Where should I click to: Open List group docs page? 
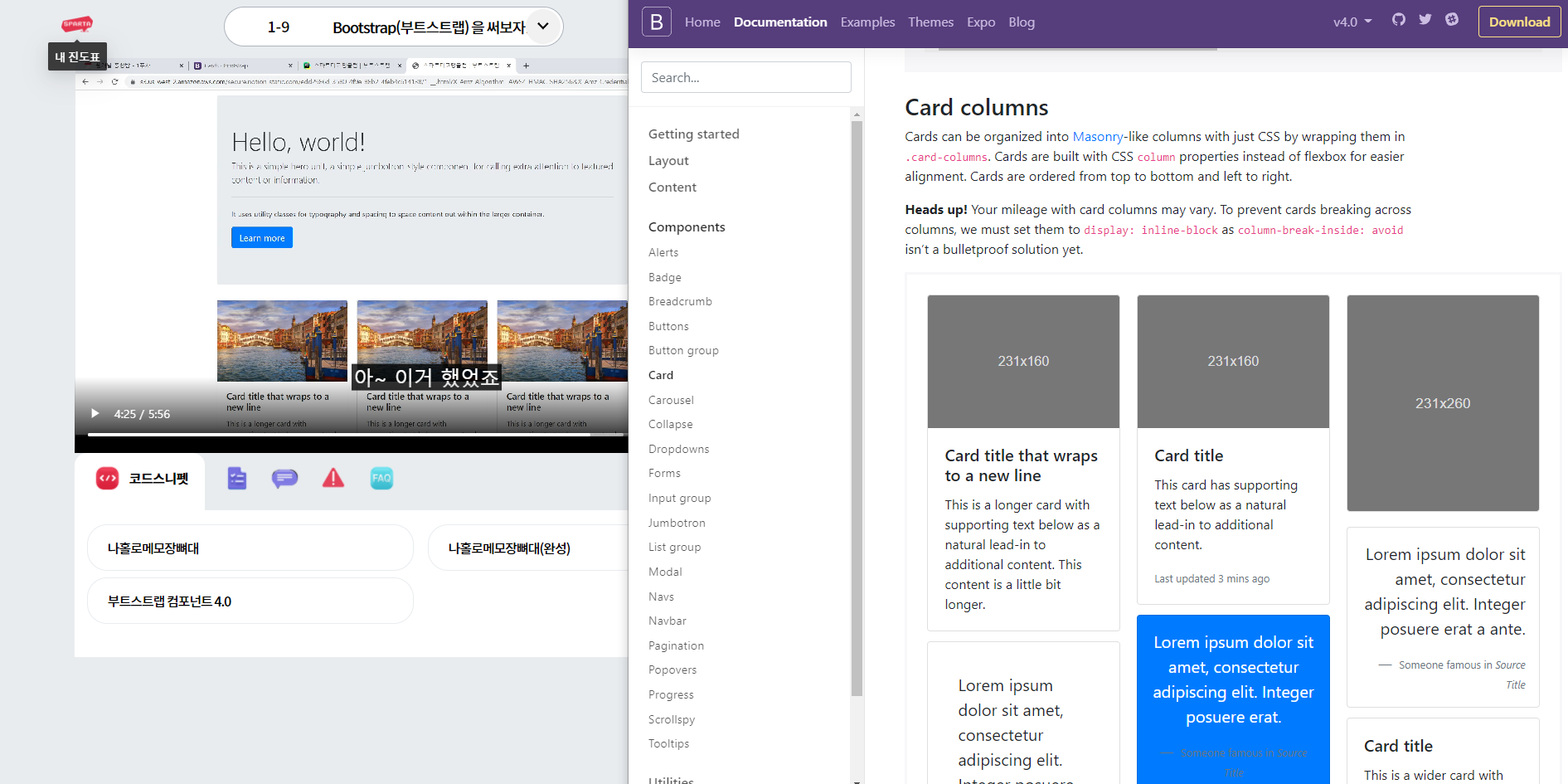[x=674, y=547]
